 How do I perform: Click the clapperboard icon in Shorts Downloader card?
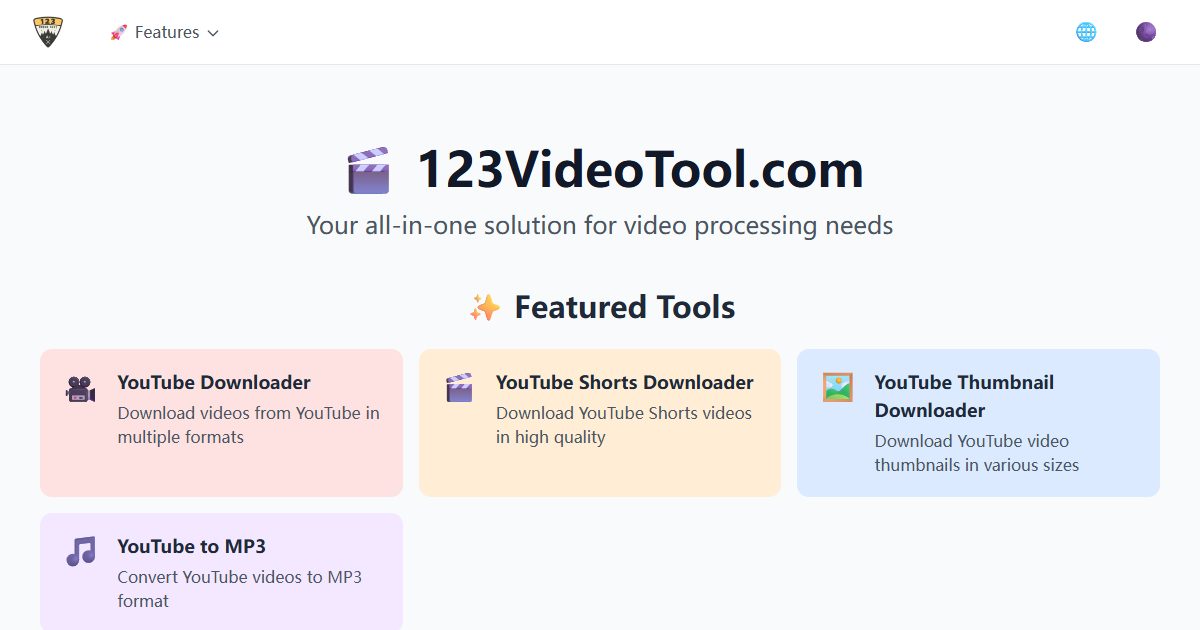459,388
